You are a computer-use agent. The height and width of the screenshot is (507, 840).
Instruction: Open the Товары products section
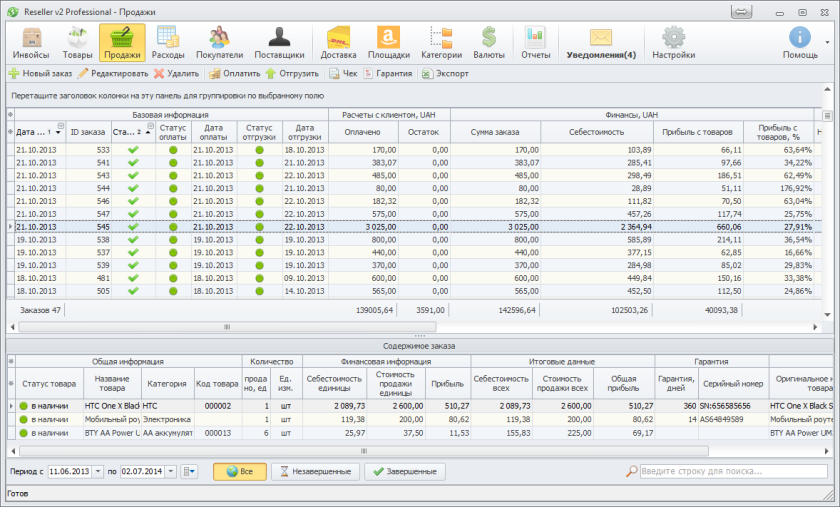pos(78,43)
